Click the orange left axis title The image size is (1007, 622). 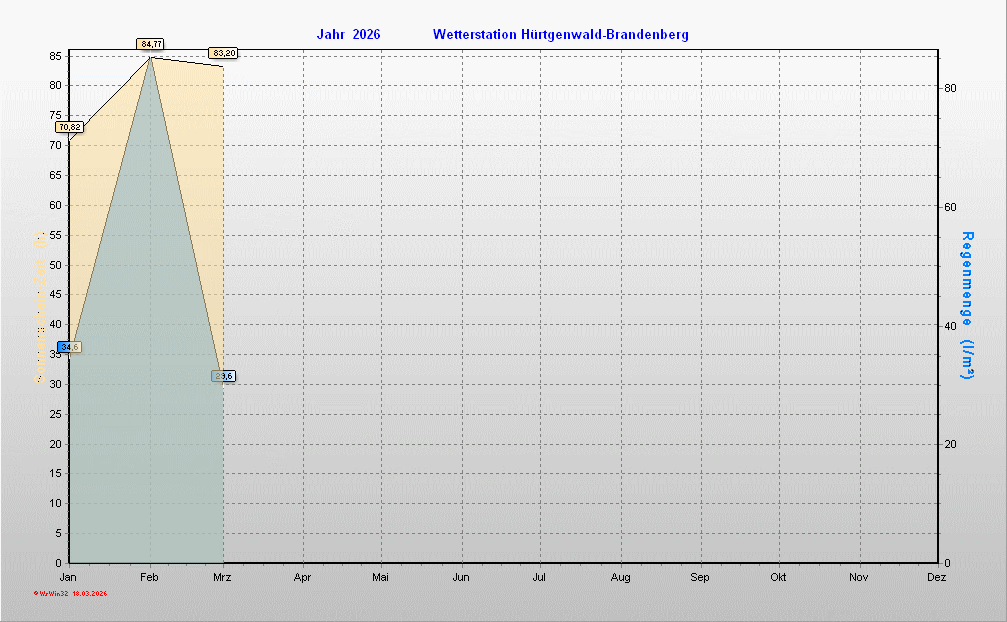point(39,306)
